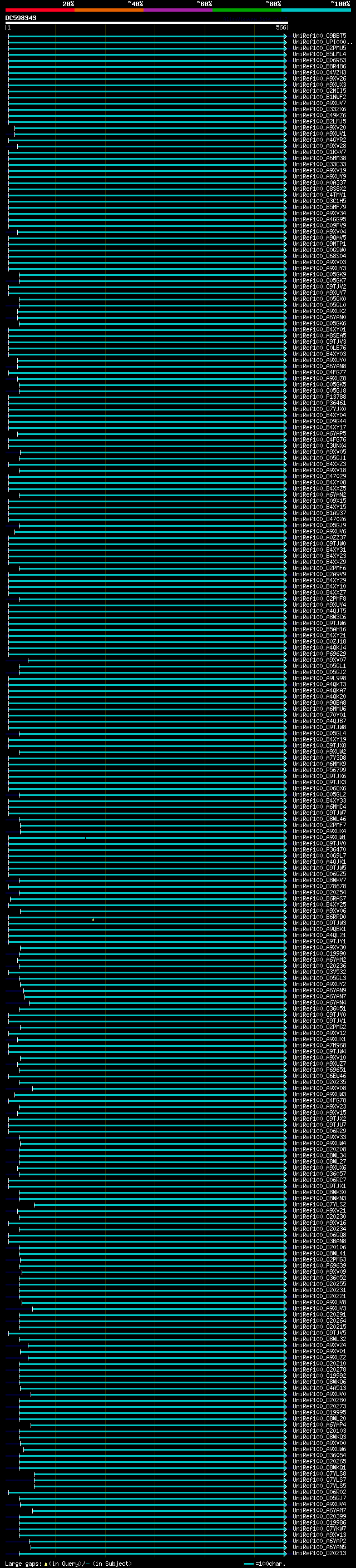This screenshot has height=1568, width=356.
Task: Click the purple ~60% identity legend bar
Action: (177, 10)
